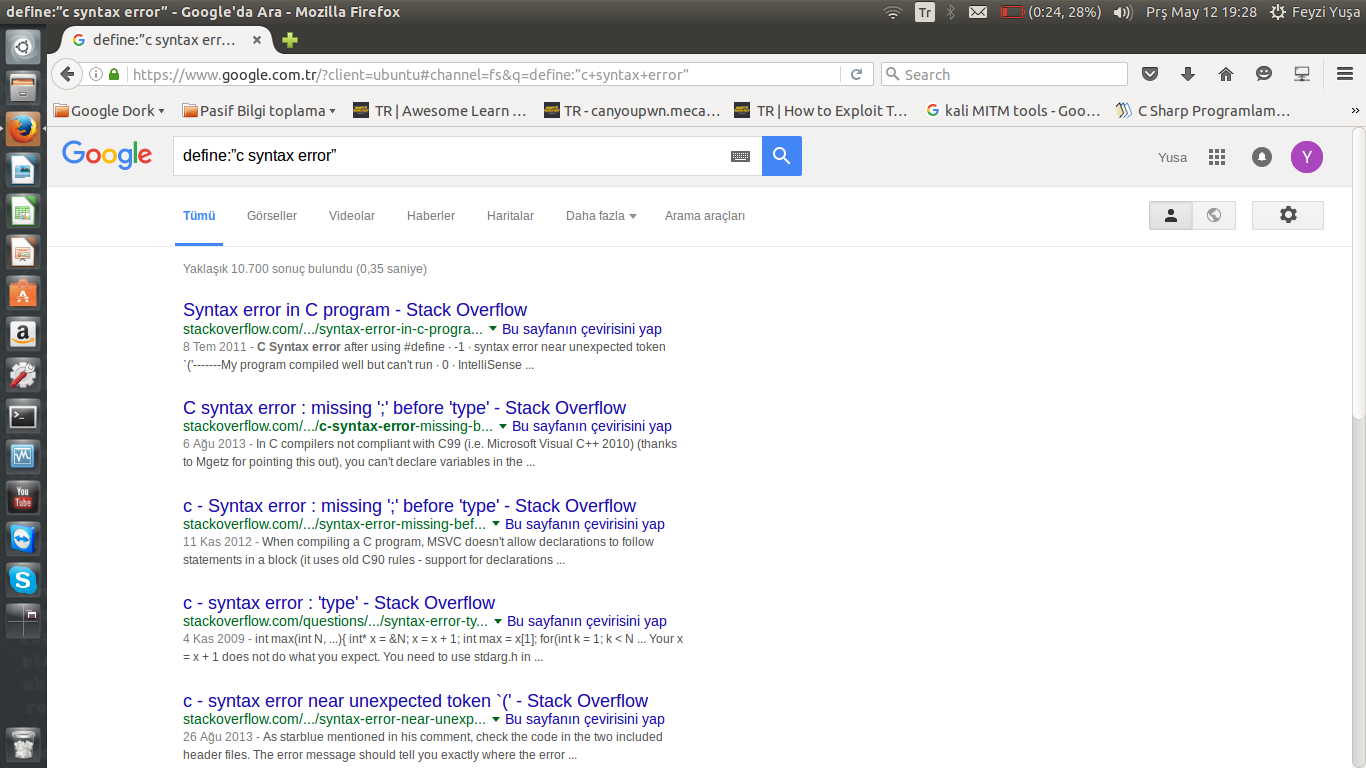
Task: Open the on-screen keyboard in search box
Action: 740,156
